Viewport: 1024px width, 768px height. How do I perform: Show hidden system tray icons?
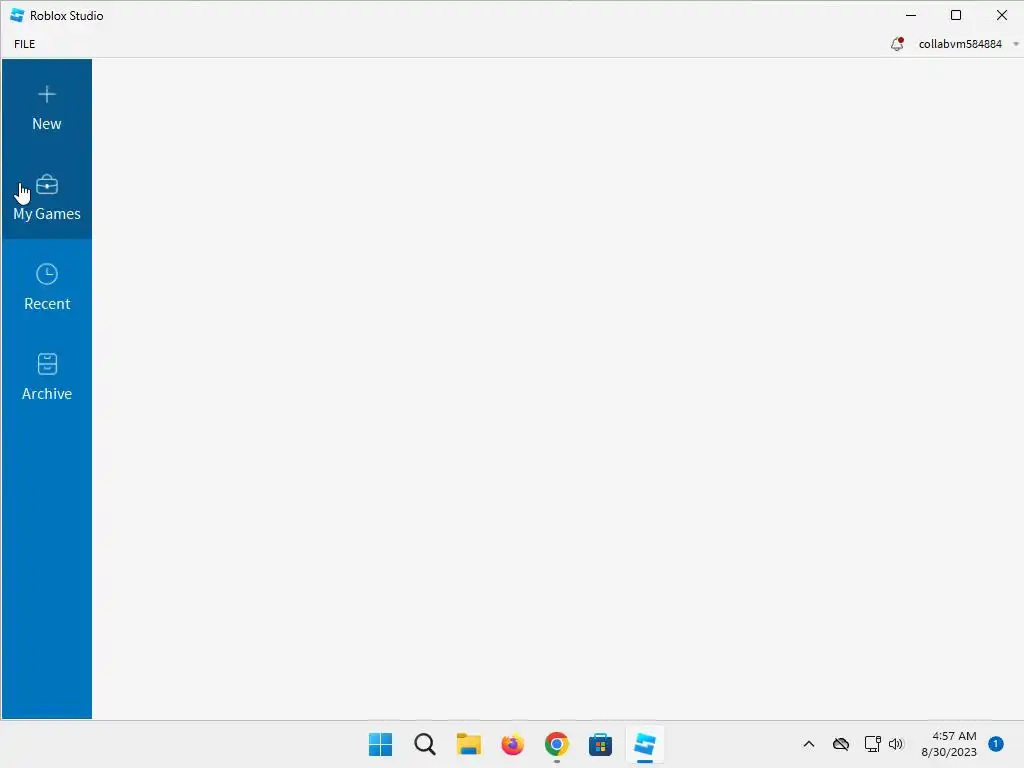point(808,744)
